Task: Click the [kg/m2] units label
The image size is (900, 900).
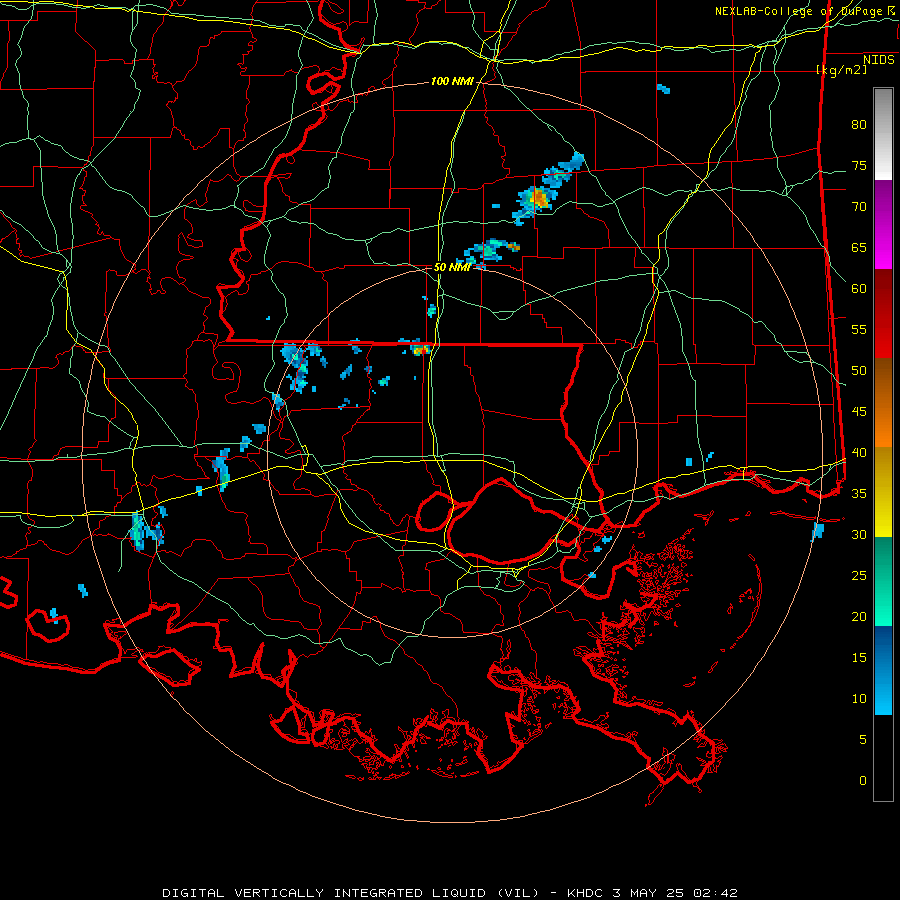Action: (841, 70)
